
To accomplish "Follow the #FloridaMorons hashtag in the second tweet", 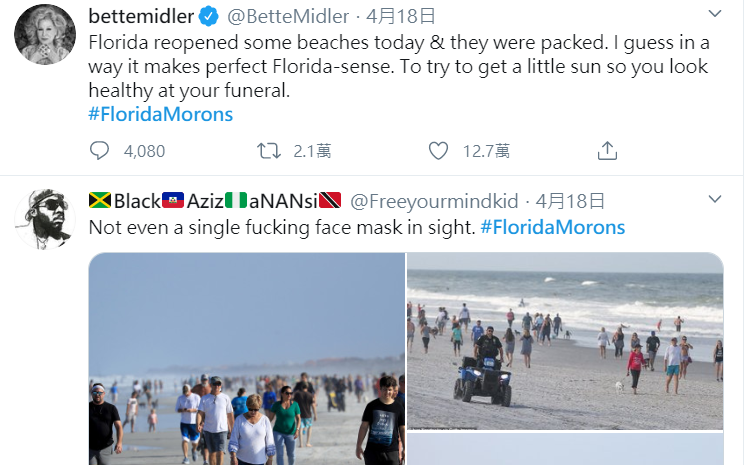I will 553,227.
